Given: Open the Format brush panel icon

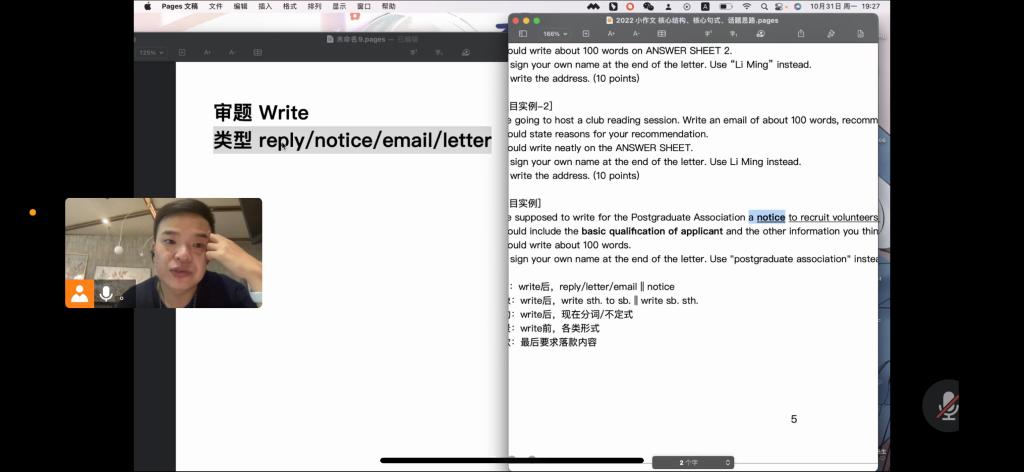Looking at the screenshot, I should [831, 34].
